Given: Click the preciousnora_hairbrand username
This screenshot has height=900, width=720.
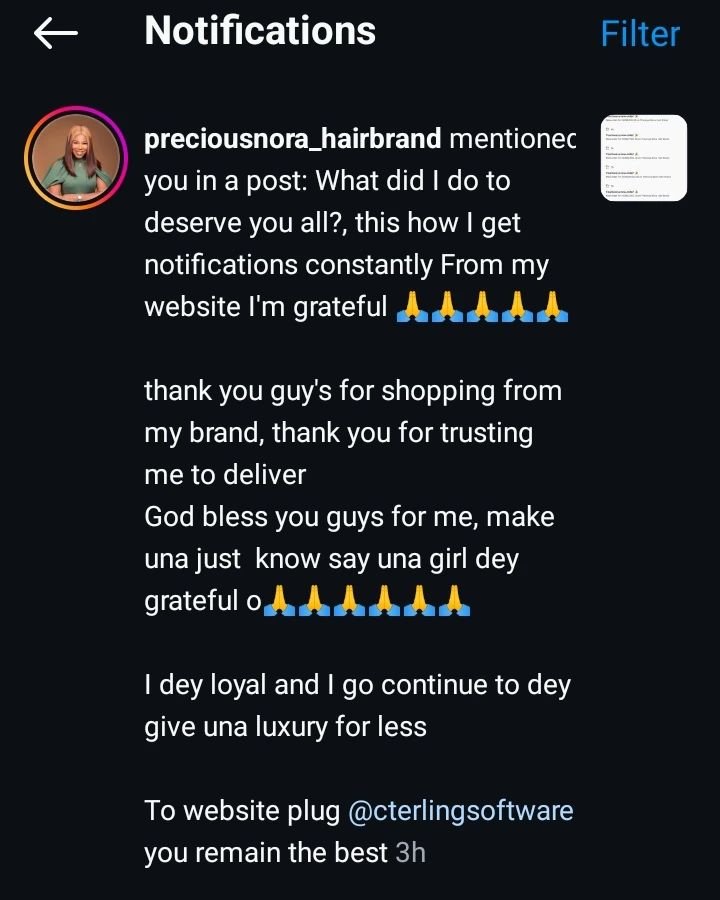Looking at the screenshot, I should (293, 139).
